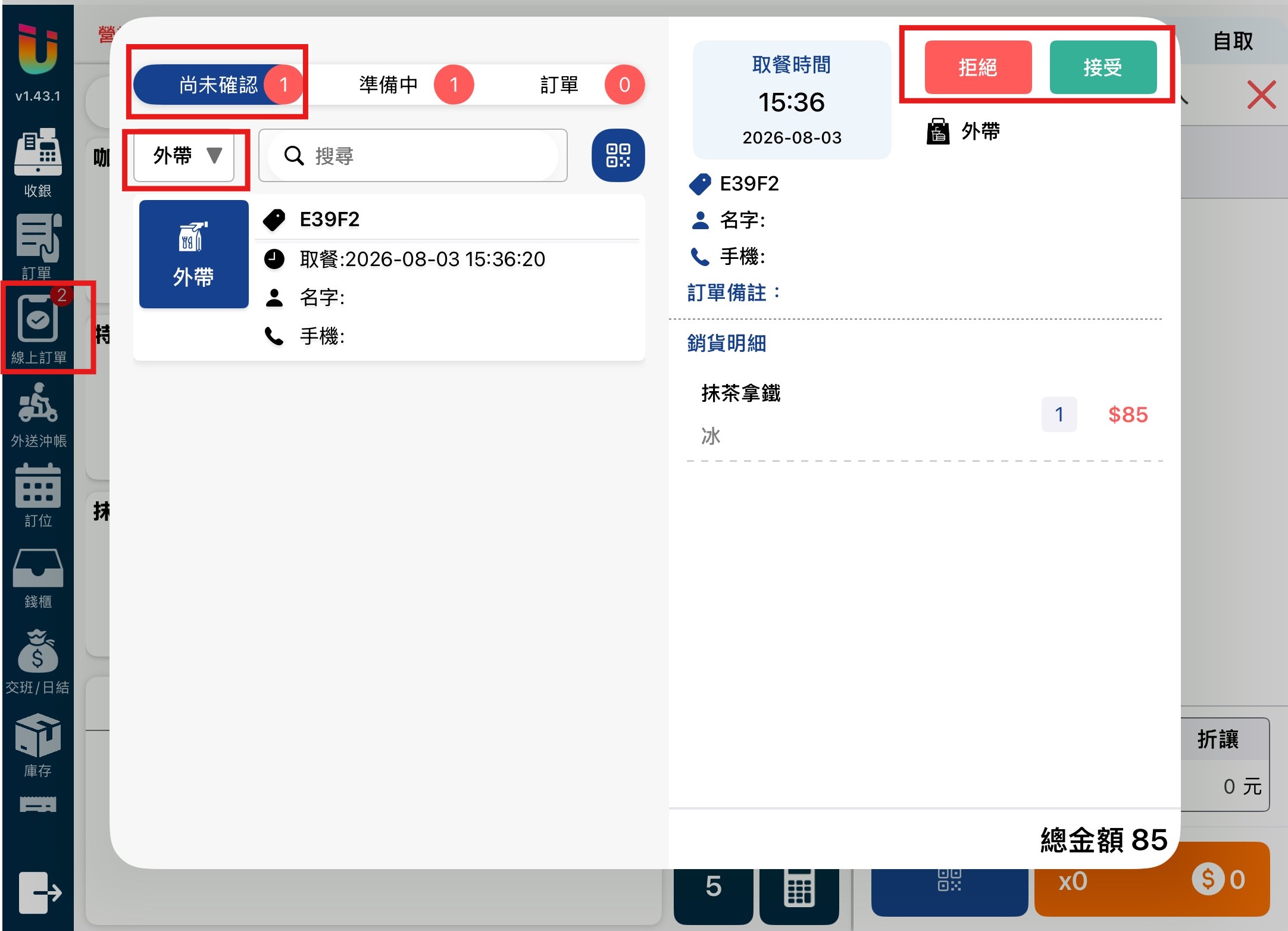Image resolution: width=1288 pixels, height=931 pixels.
Task: Open the 錢櫃 cash drawer icon
Action: coord(38,578)
